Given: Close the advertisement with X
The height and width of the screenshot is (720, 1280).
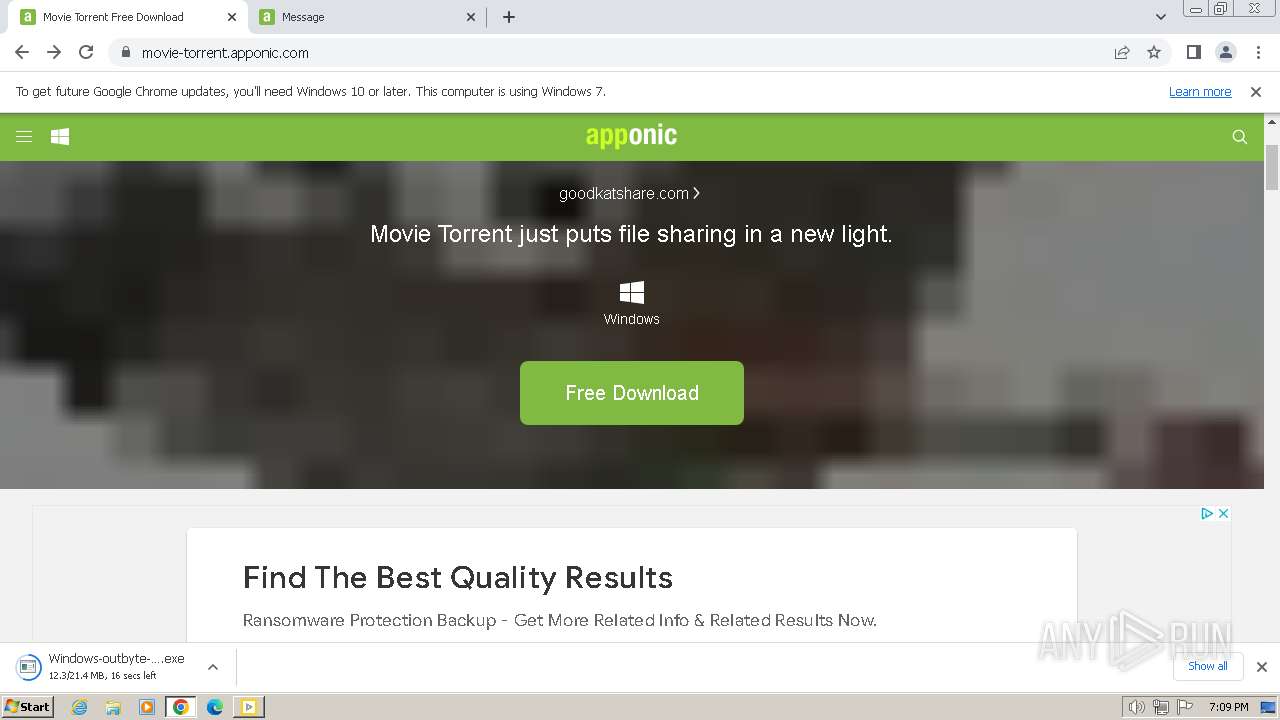Looking at the screenshot, I should pos(1223,513).
